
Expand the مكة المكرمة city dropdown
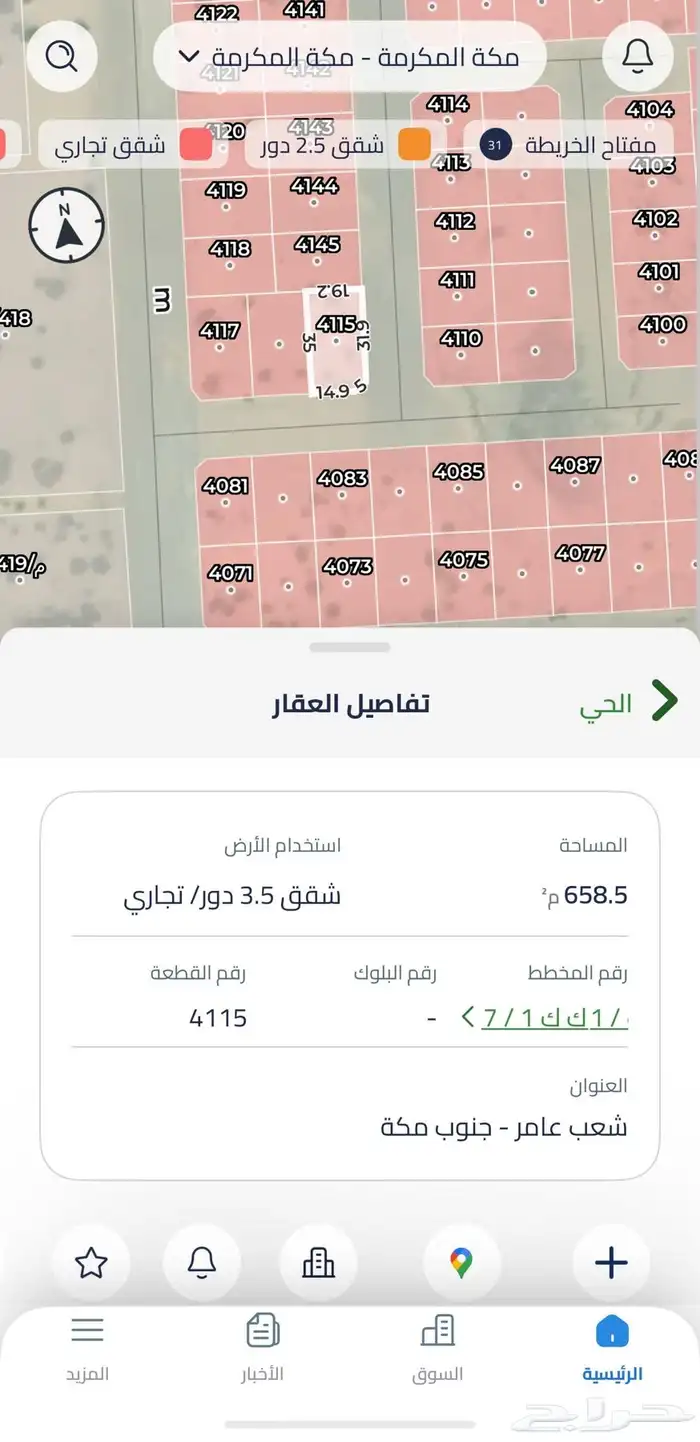coord(349,57)
